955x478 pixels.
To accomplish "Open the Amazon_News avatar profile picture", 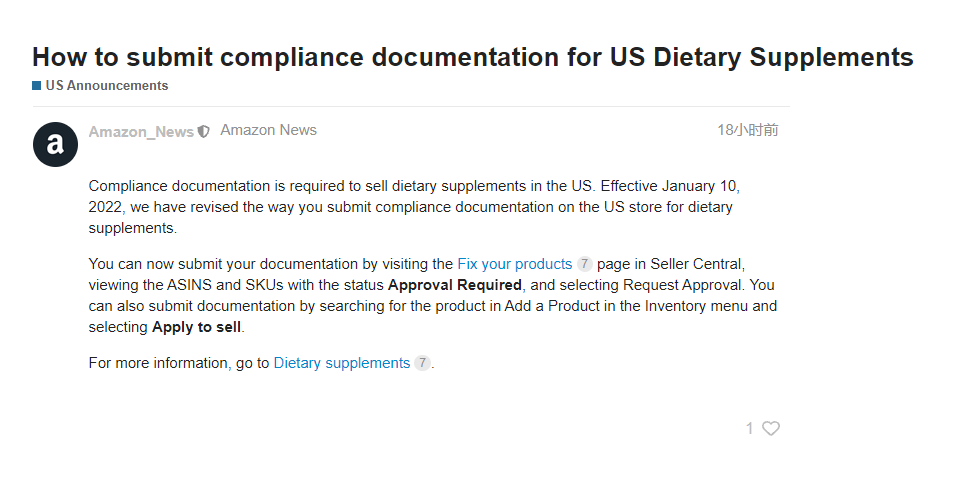I will pos(55,144).
